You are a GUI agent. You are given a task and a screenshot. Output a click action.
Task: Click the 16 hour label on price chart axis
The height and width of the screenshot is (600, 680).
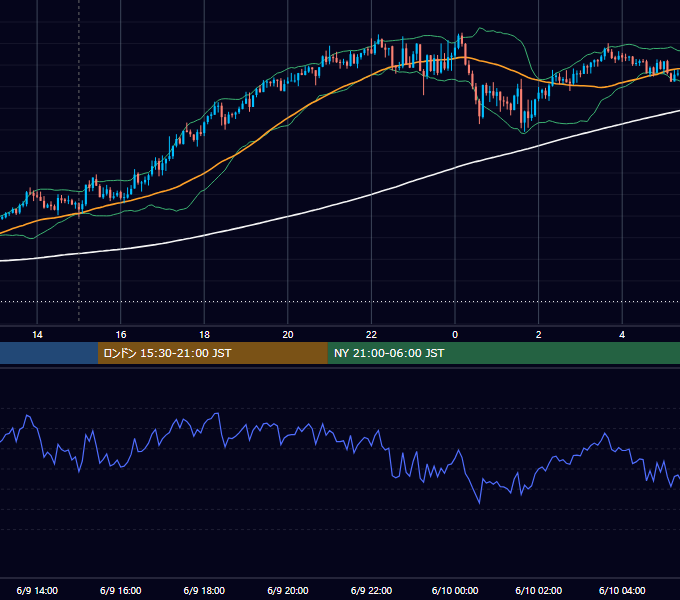(121, 335)
